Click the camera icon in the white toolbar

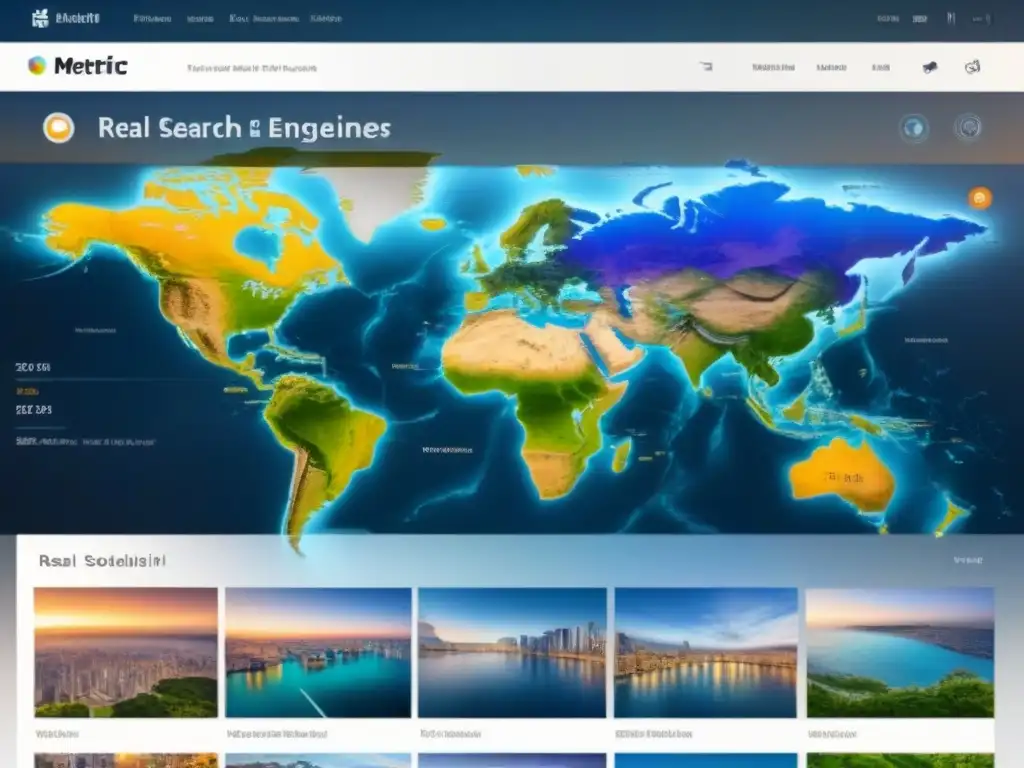coord(930,67)
